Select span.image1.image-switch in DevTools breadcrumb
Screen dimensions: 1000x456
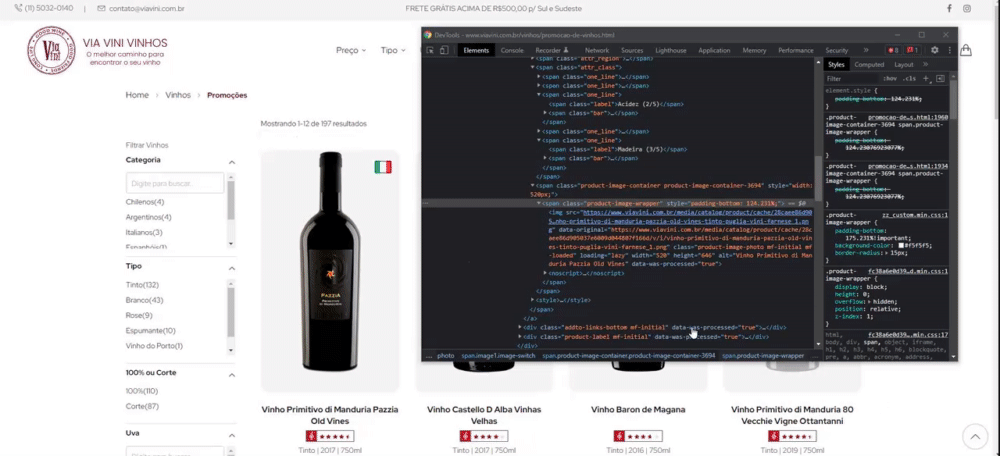coord(499,356)
